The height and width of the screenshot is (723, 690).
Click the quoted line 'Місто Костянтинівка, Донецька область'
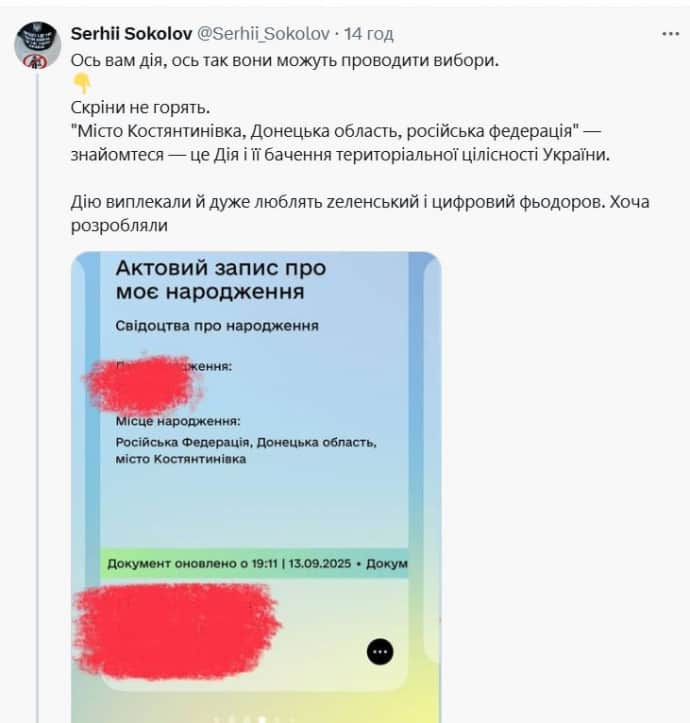coord(325,131)
